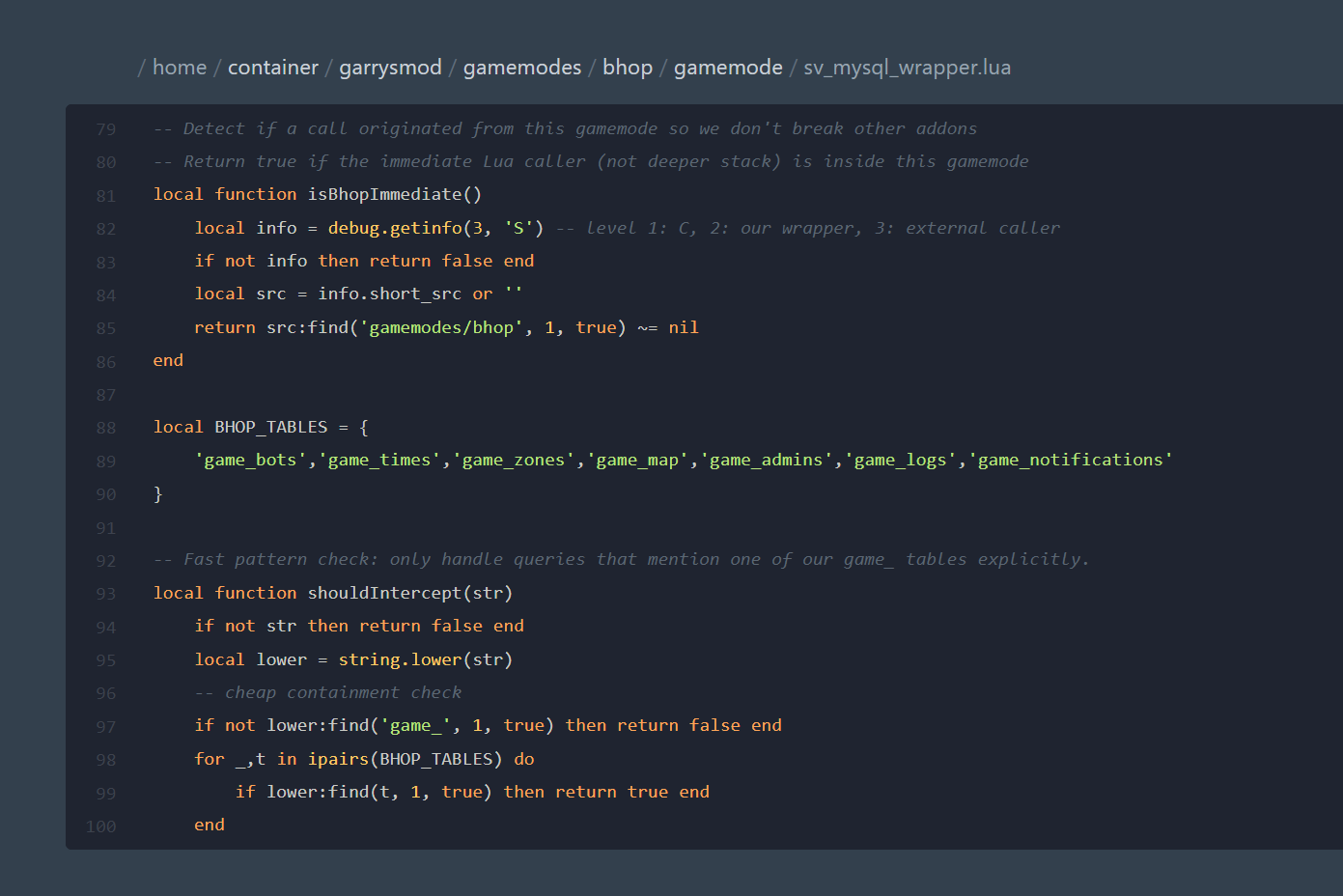Click line number 93 in gutter
This screenshot has width=1343, height=896.
tap(106, 594)
